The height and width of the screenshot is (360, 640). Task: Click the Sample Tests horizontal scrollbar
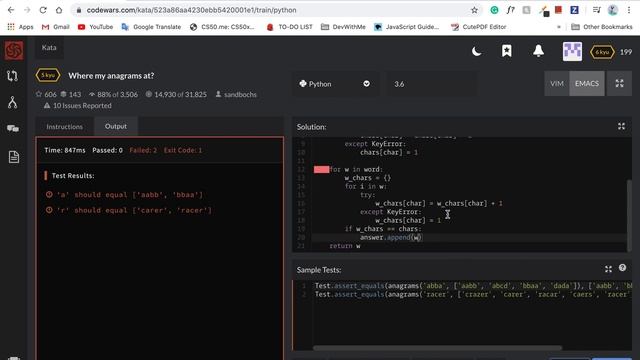point(437,348)
